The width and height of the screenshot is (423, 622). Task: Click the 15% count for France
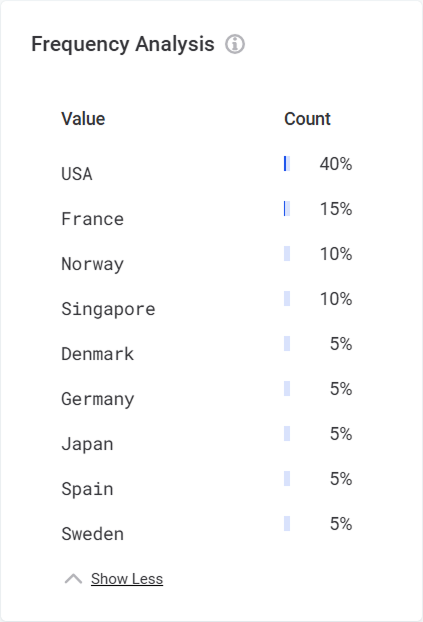coord(336,209)
